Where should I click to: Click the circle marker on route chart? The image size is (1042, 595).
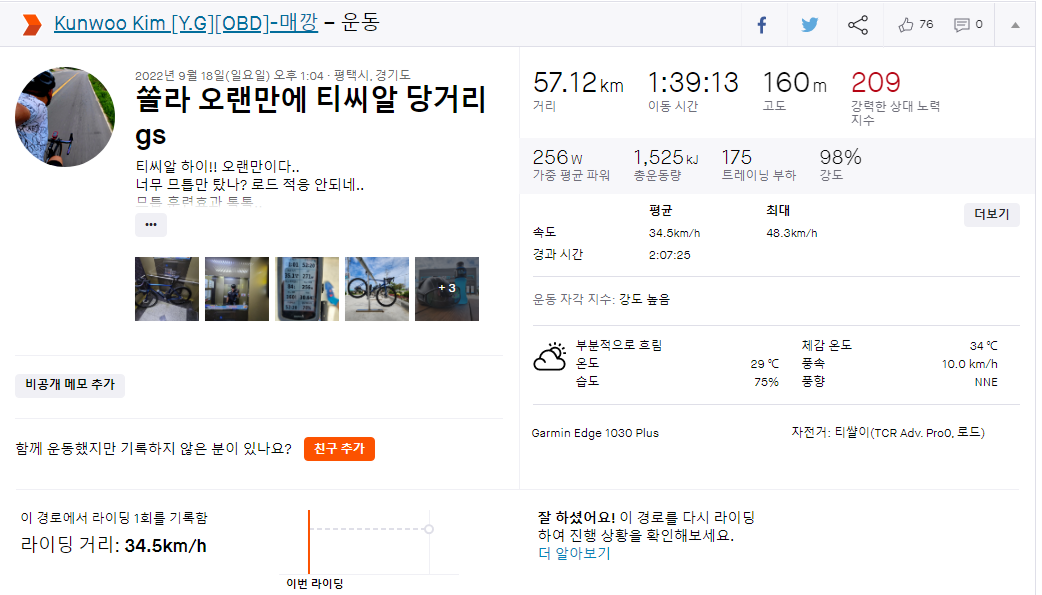click(x=429, y=529)
